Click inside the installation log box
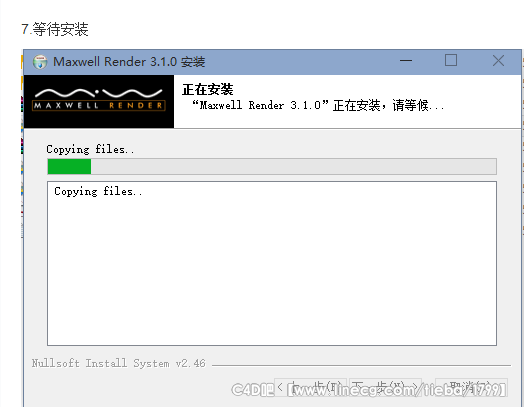The width and height of the screenshot is (532, 407). pos(272,264)
